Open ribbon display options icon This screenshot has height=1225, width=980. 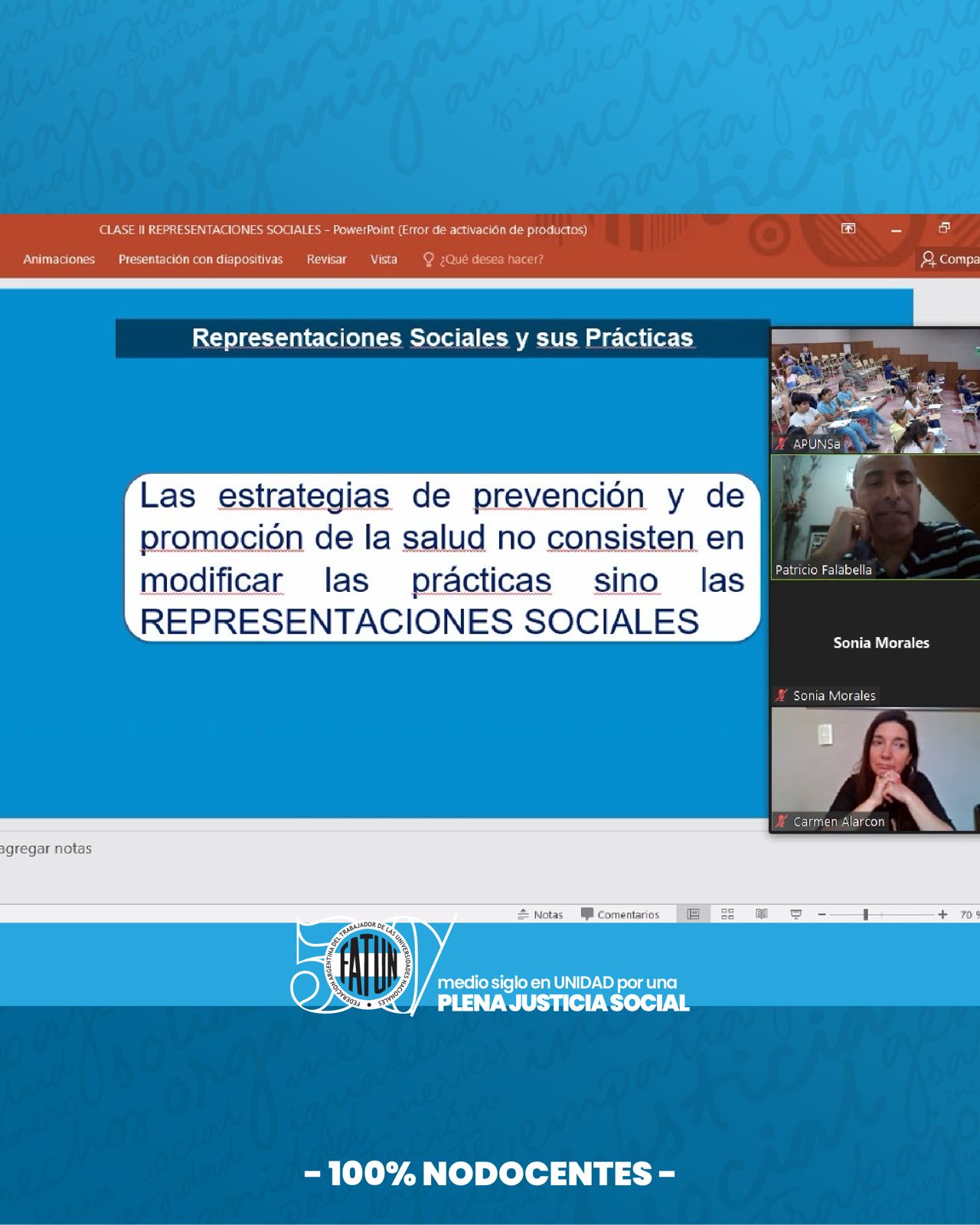(848, 229)
